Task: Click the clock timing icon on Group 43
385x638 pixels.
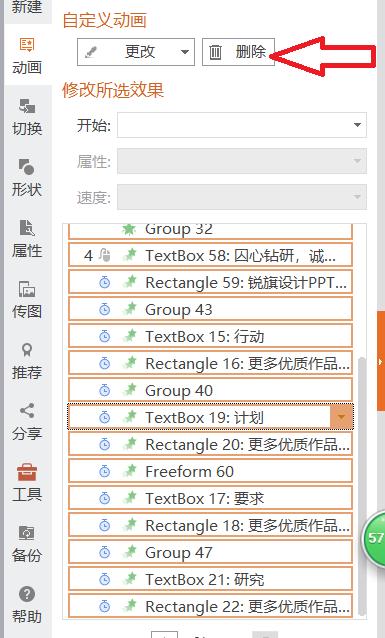Action: coord(105,310)
